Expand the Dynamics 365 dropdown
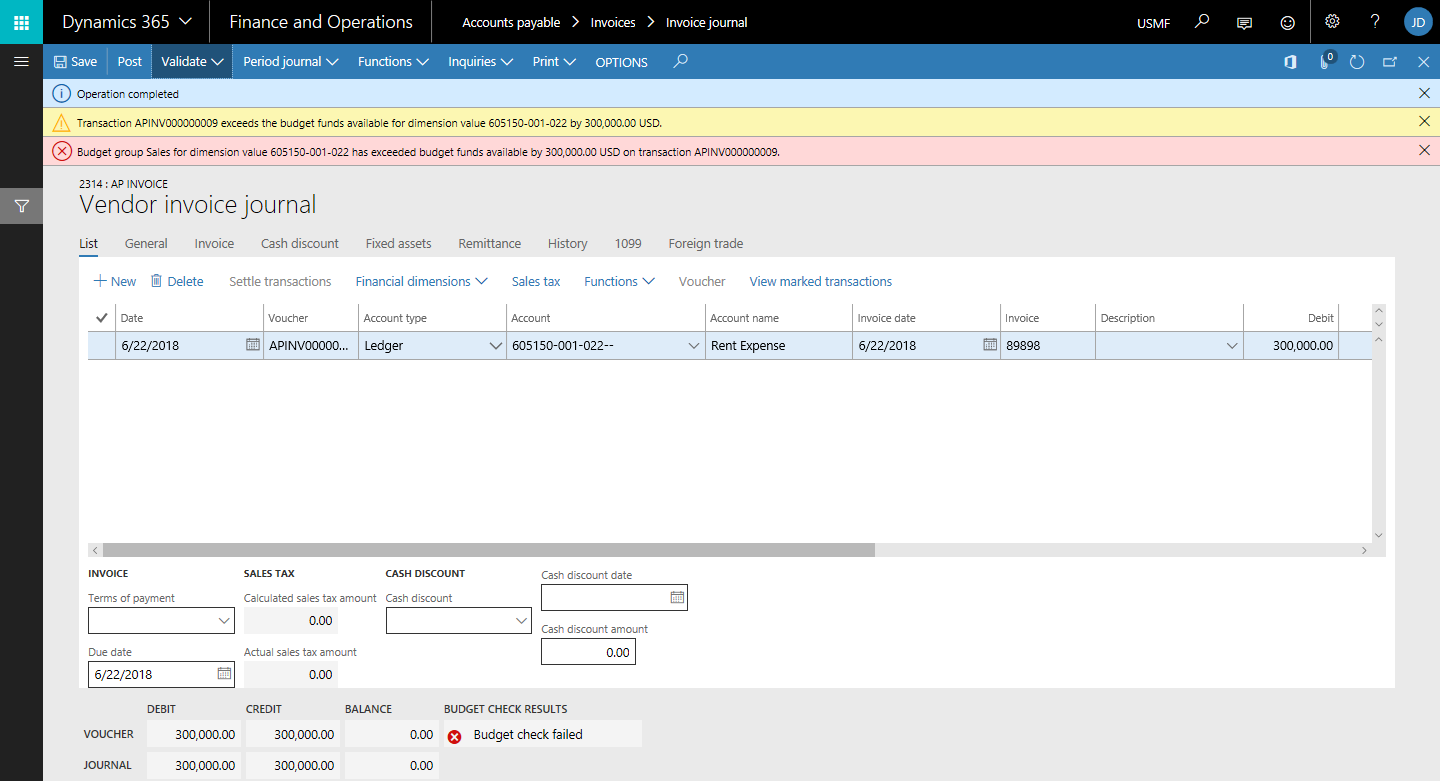Viewport: 1440px width, 781px height. click(x=127, y=22)
